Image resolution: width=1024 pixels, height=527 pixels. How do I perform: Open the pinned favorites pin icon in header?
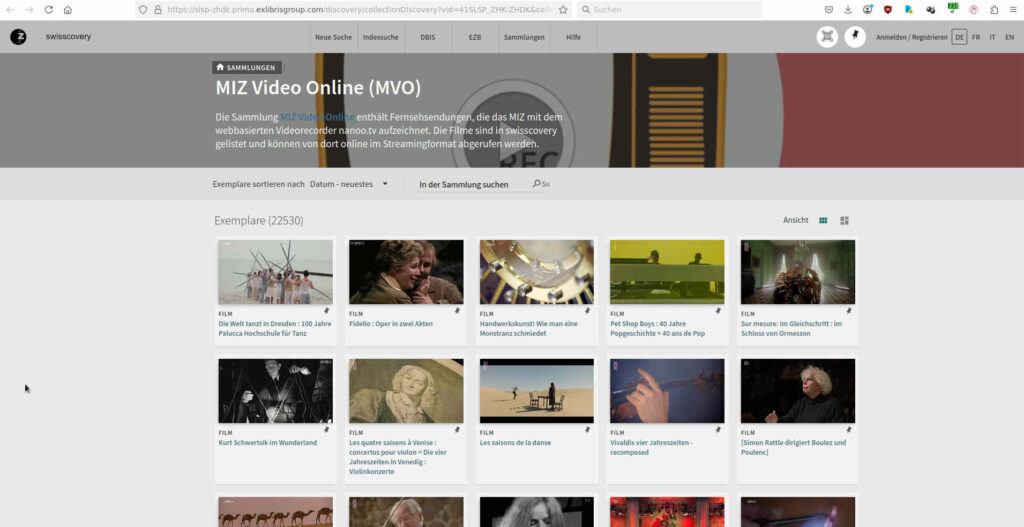(855, 37)
